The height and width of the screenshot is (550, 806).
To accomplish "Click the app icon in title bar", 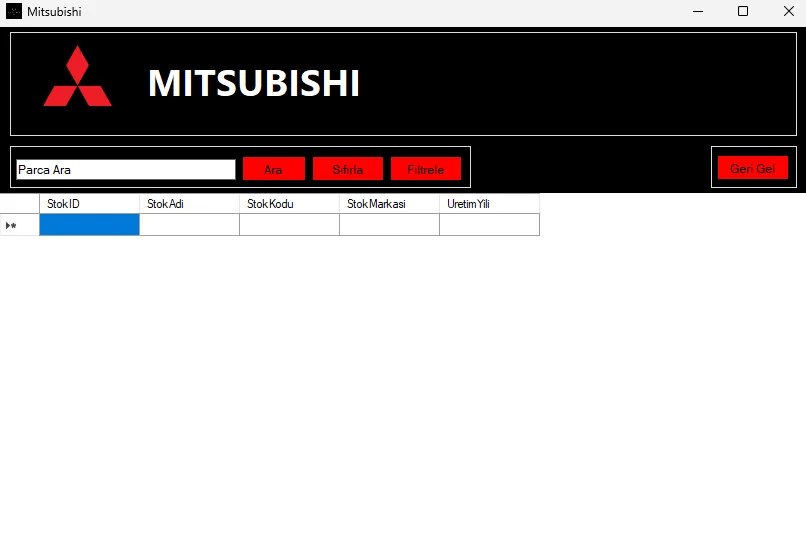I will [x=14, y=11].
